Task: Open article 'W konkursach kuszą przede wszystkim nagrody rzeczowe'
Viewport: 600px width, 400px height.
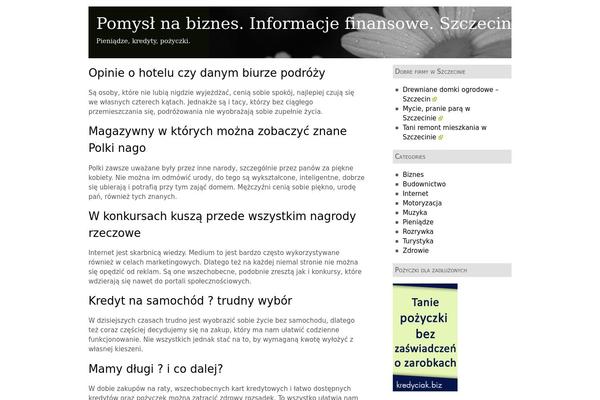Action: point(222,224)
